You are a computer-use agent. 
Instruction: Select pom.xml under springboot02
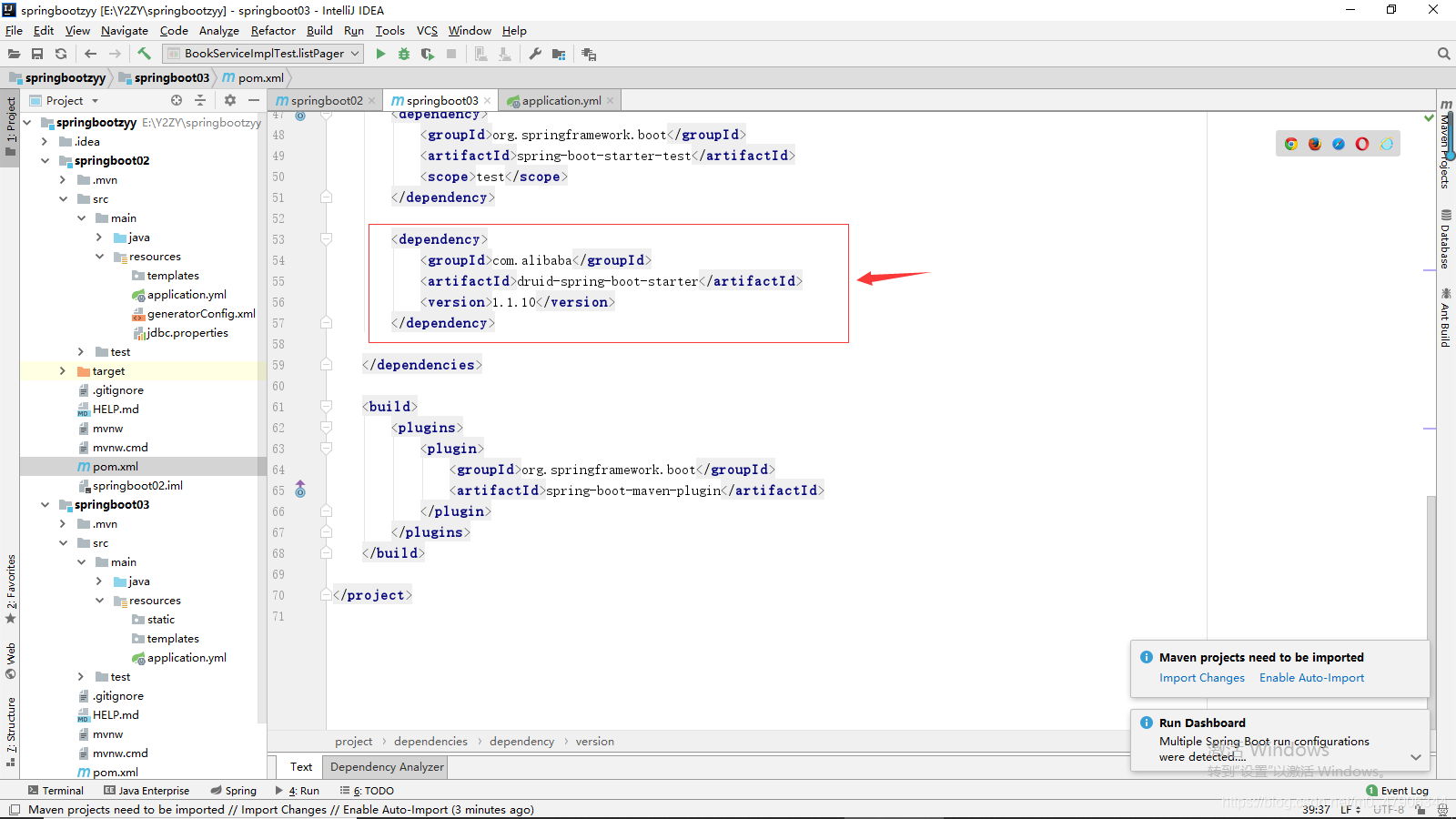point(116,467)
